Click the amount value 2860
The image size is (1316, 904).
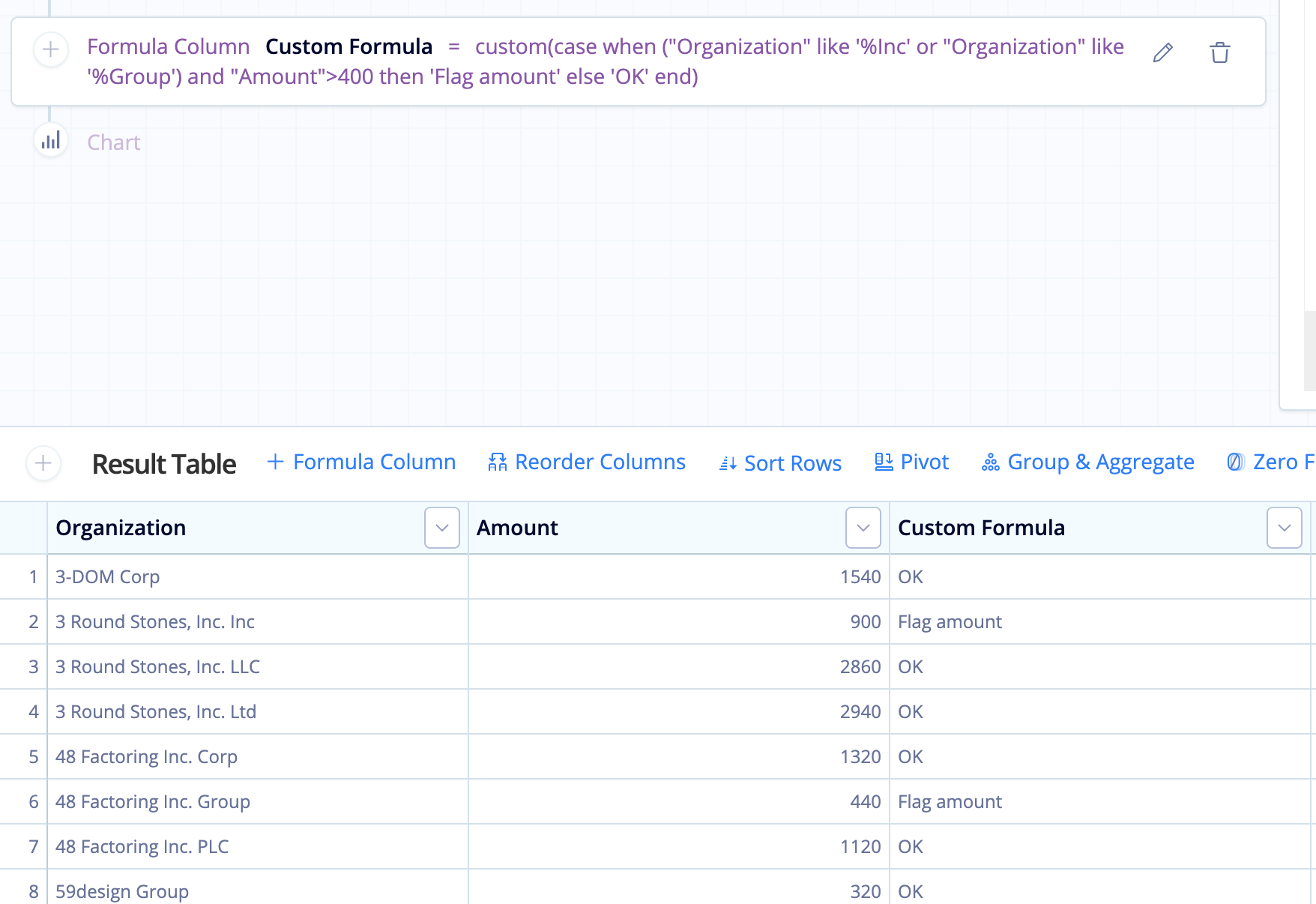coord(860,666)
